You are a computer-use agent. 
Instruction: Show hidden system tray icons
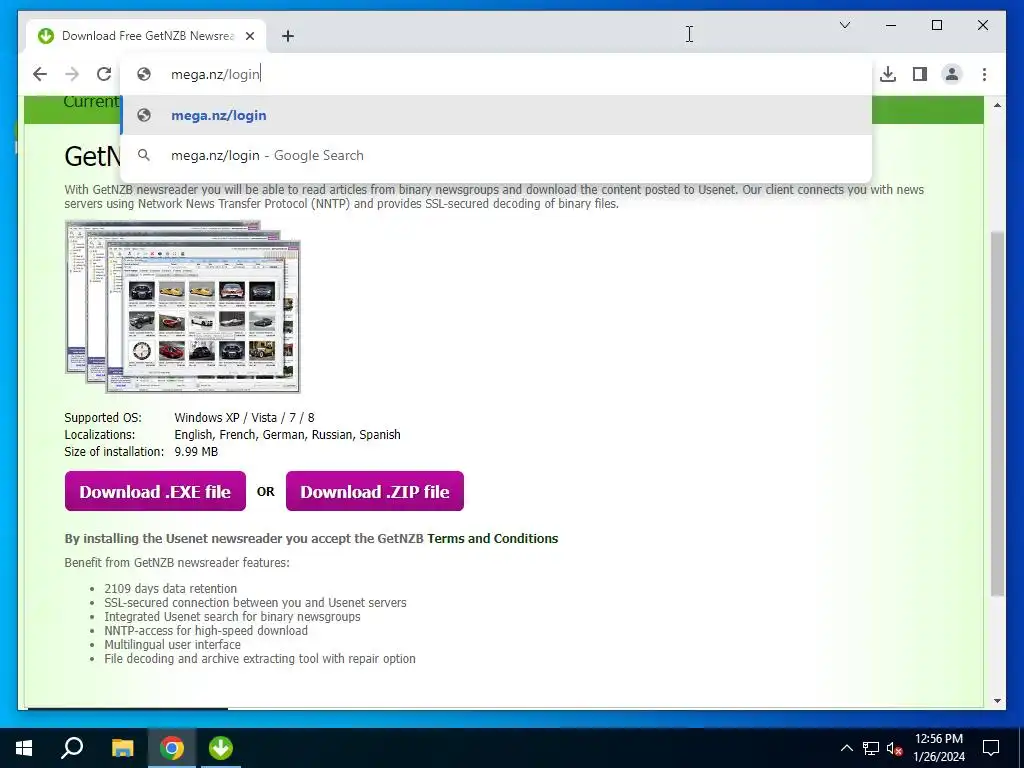tap(846, 748)
